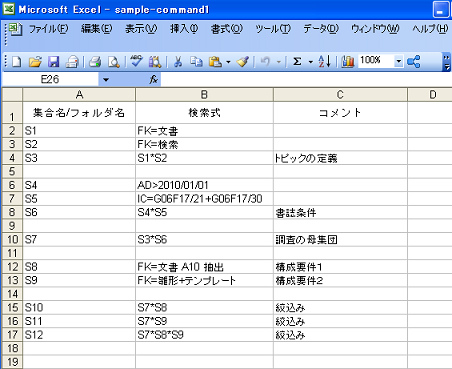Select cell B7 containing IC=G06F17/21+G06F17/30

pyautogui.click(x=204, y=199)
